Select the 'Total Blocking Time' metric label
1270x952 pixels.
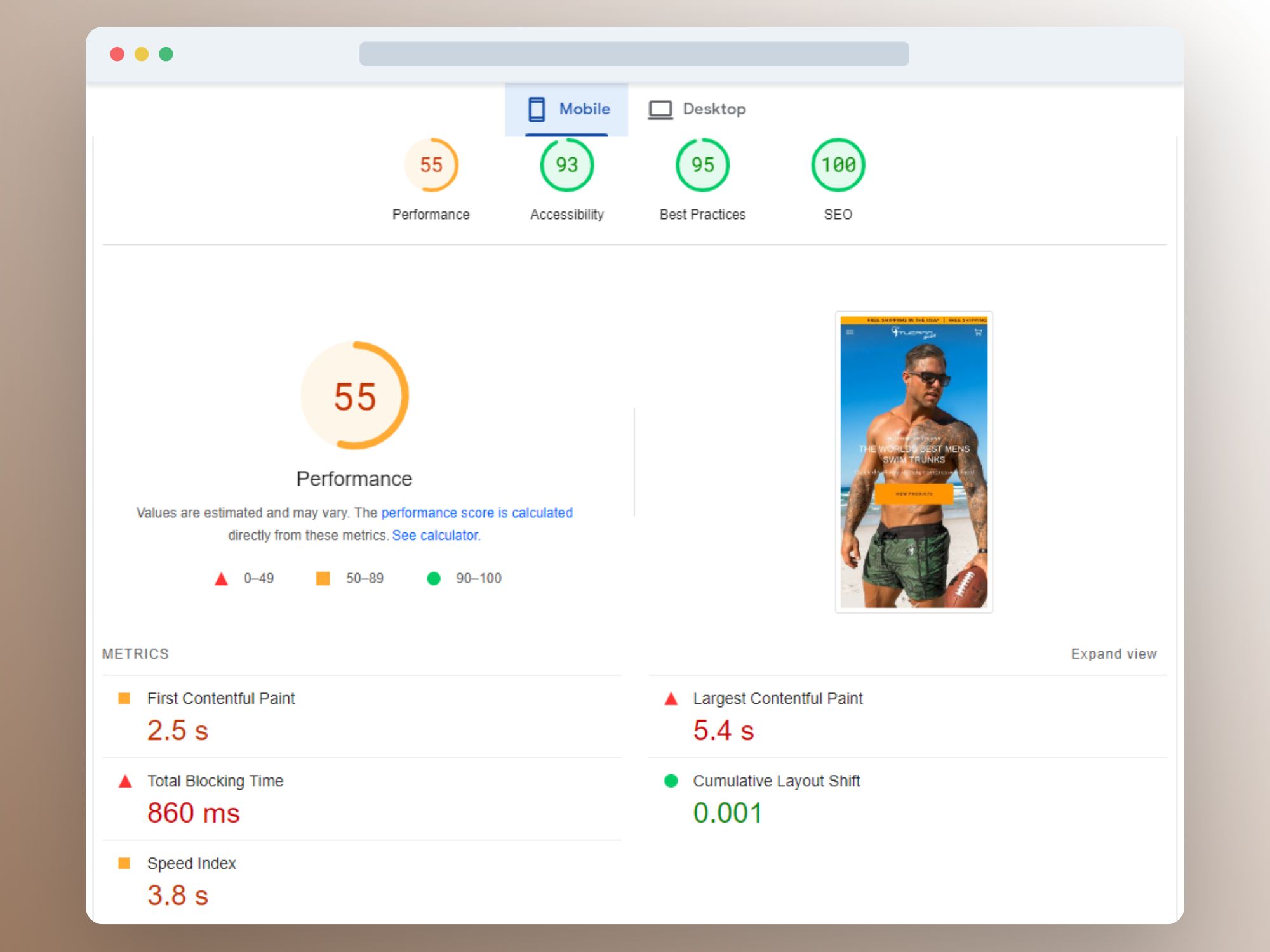[215, 781]
